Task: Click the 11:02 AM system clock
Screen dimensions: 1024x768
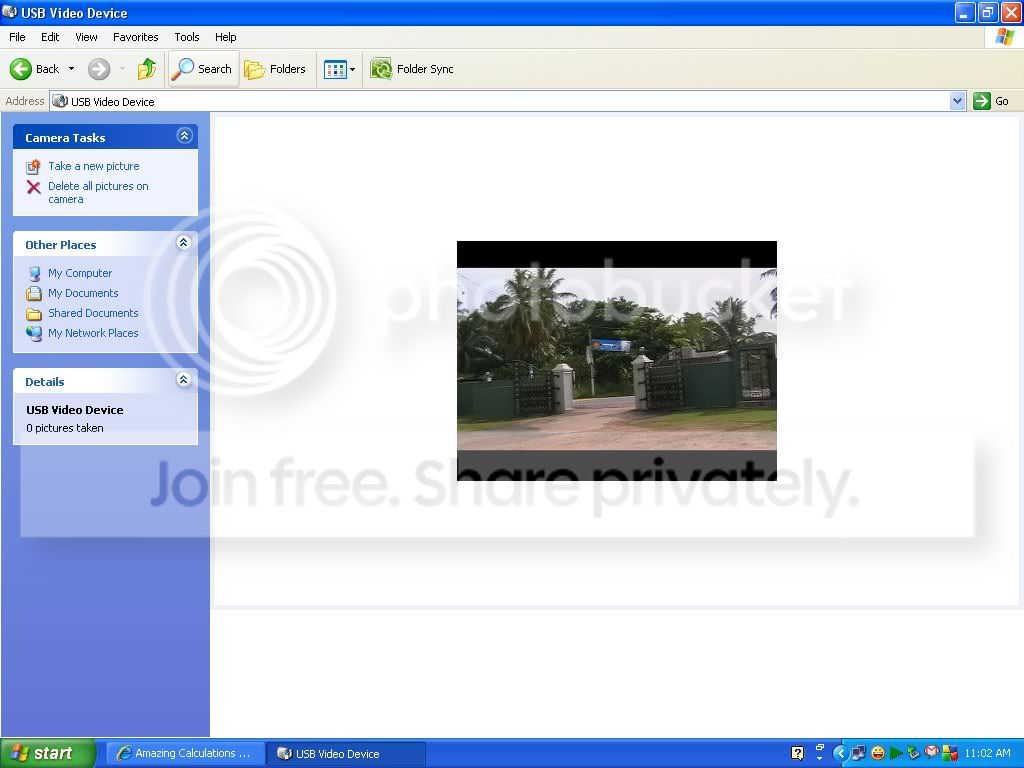Action: (x=987, y=753)
